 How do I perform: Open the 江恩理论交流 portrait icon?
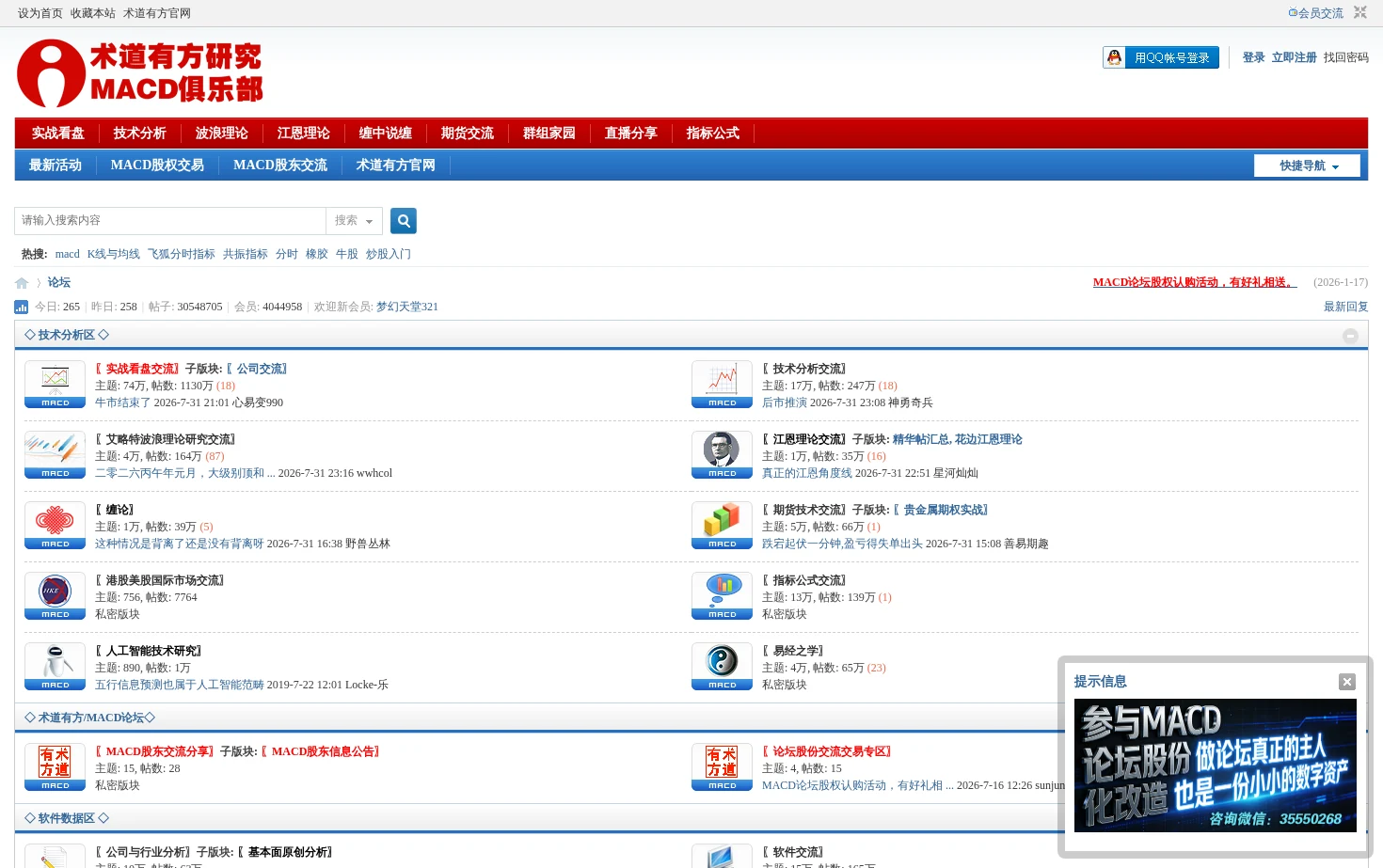click(x=723, y=454)
